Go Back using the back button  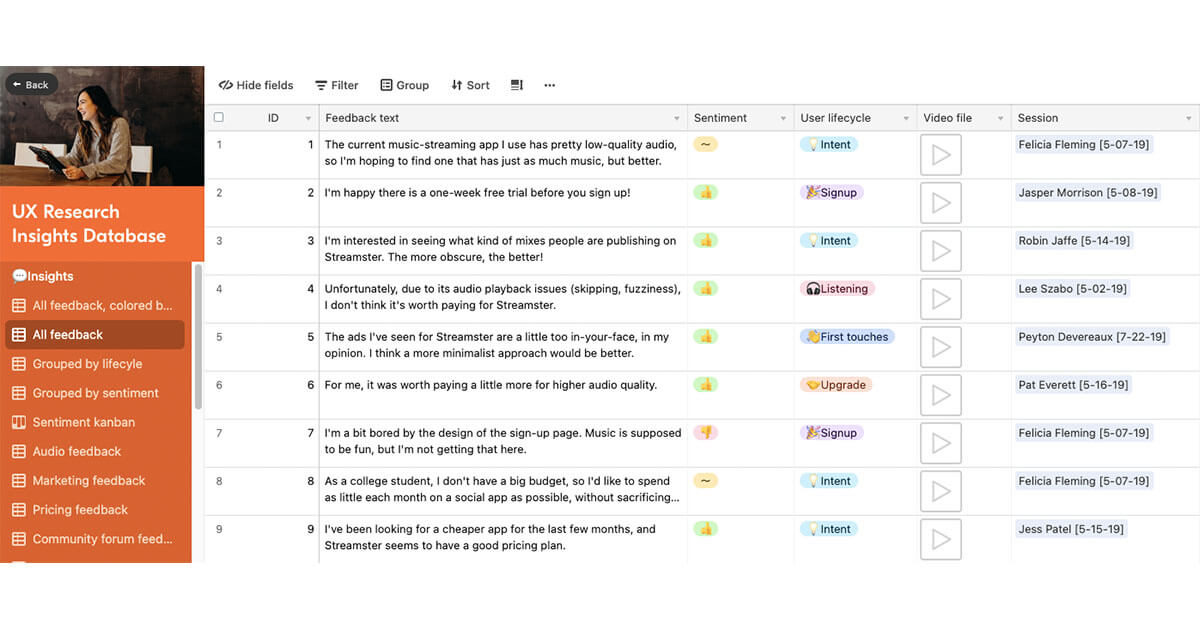(x=31, y=85)
